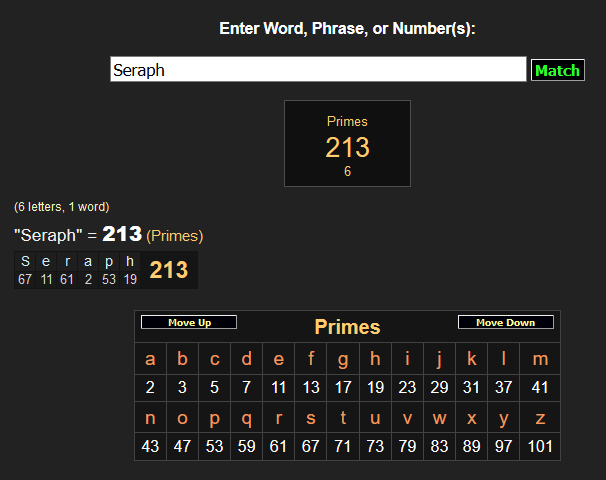Click the Move Up button
Screen dimensions: 606x480
click(189, 323)
